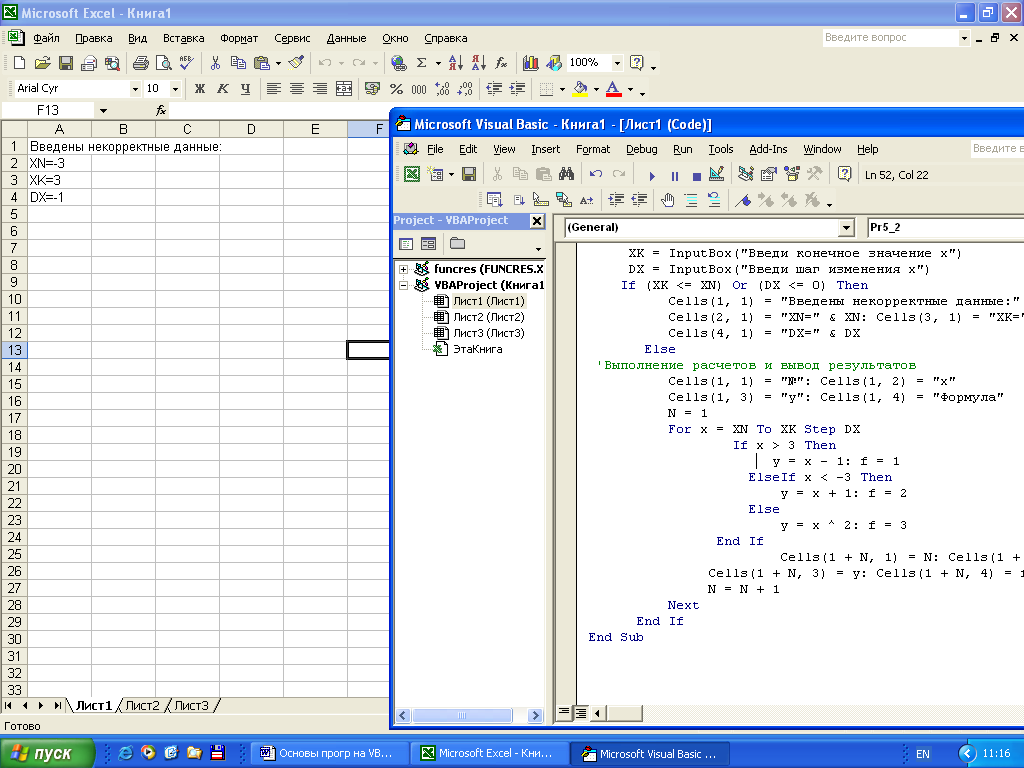Screen dimensions: 1024x768
Task: Toggle right text alignment in Excel
Action: tap(319, 89)
